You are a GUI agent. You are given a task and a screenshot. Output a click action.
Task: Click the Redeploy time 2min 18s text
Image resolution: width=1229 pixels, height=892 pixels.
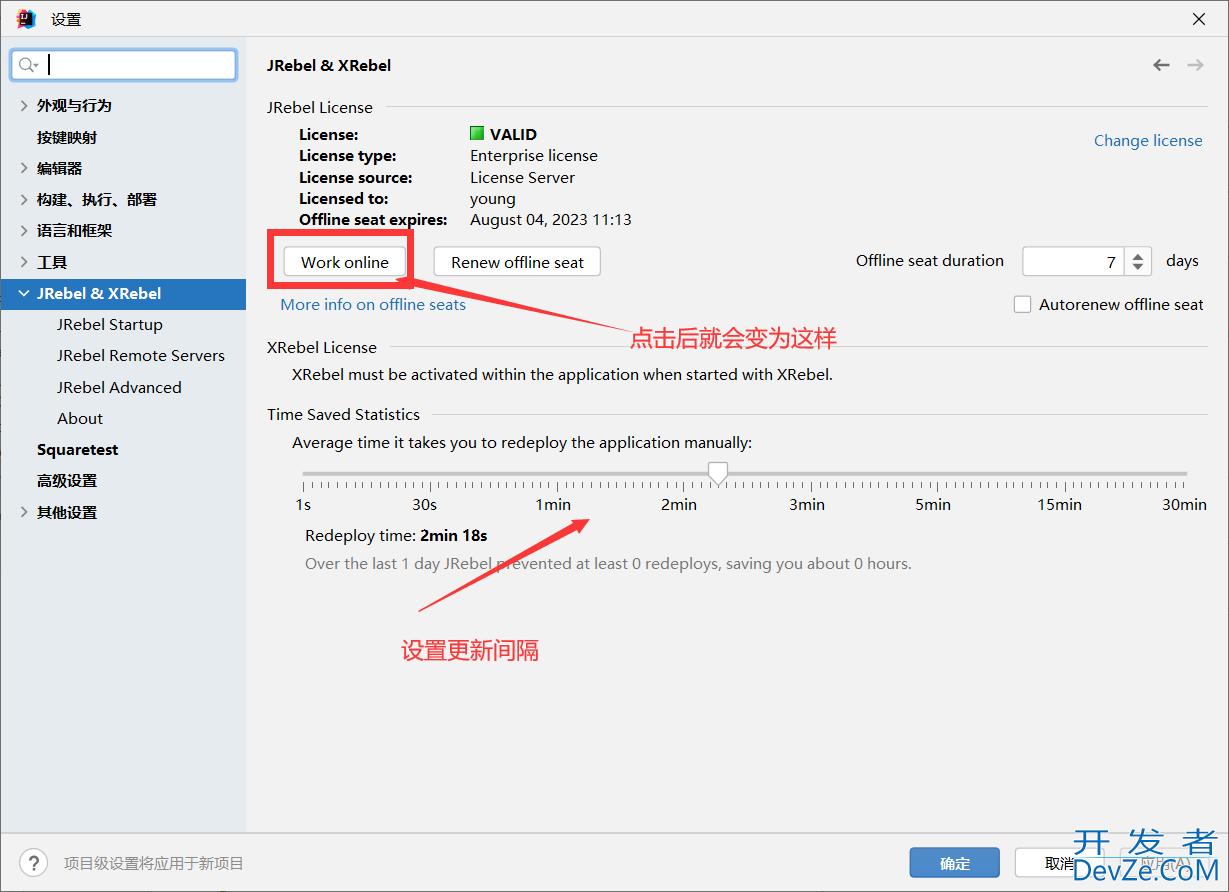[x=396, y=535]
